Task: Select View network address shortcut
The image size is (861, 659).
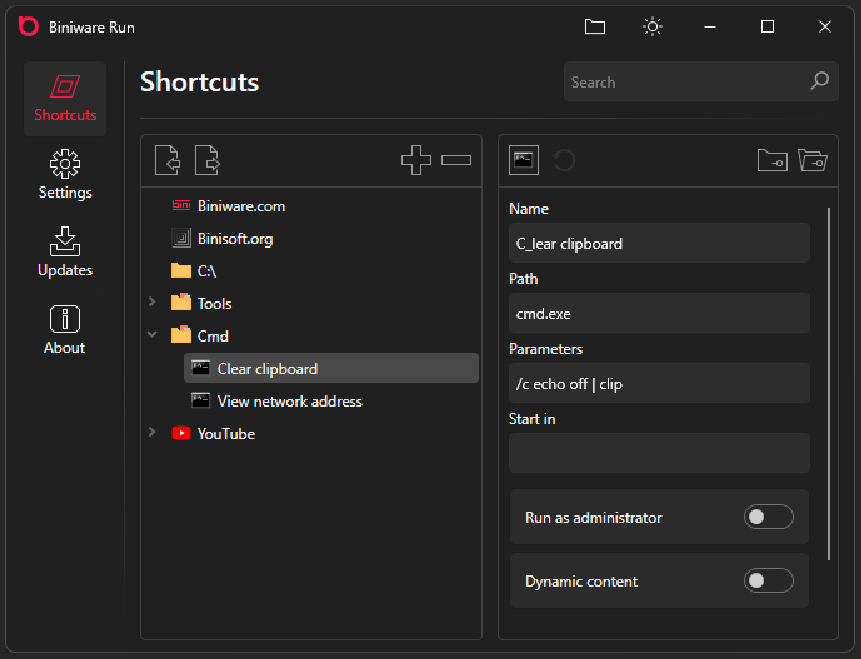Action: click(289, 401)
